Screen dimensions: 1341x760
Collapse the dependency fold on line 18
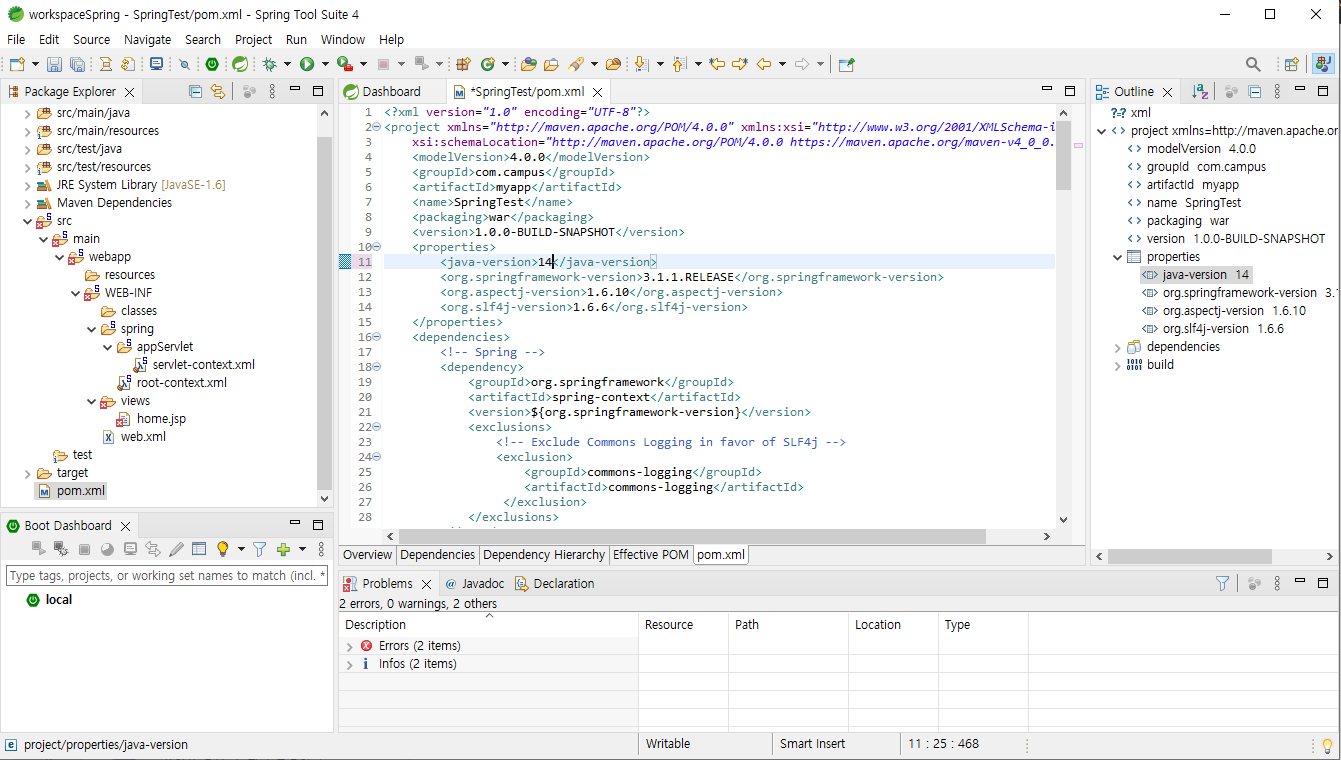(376, 367)
